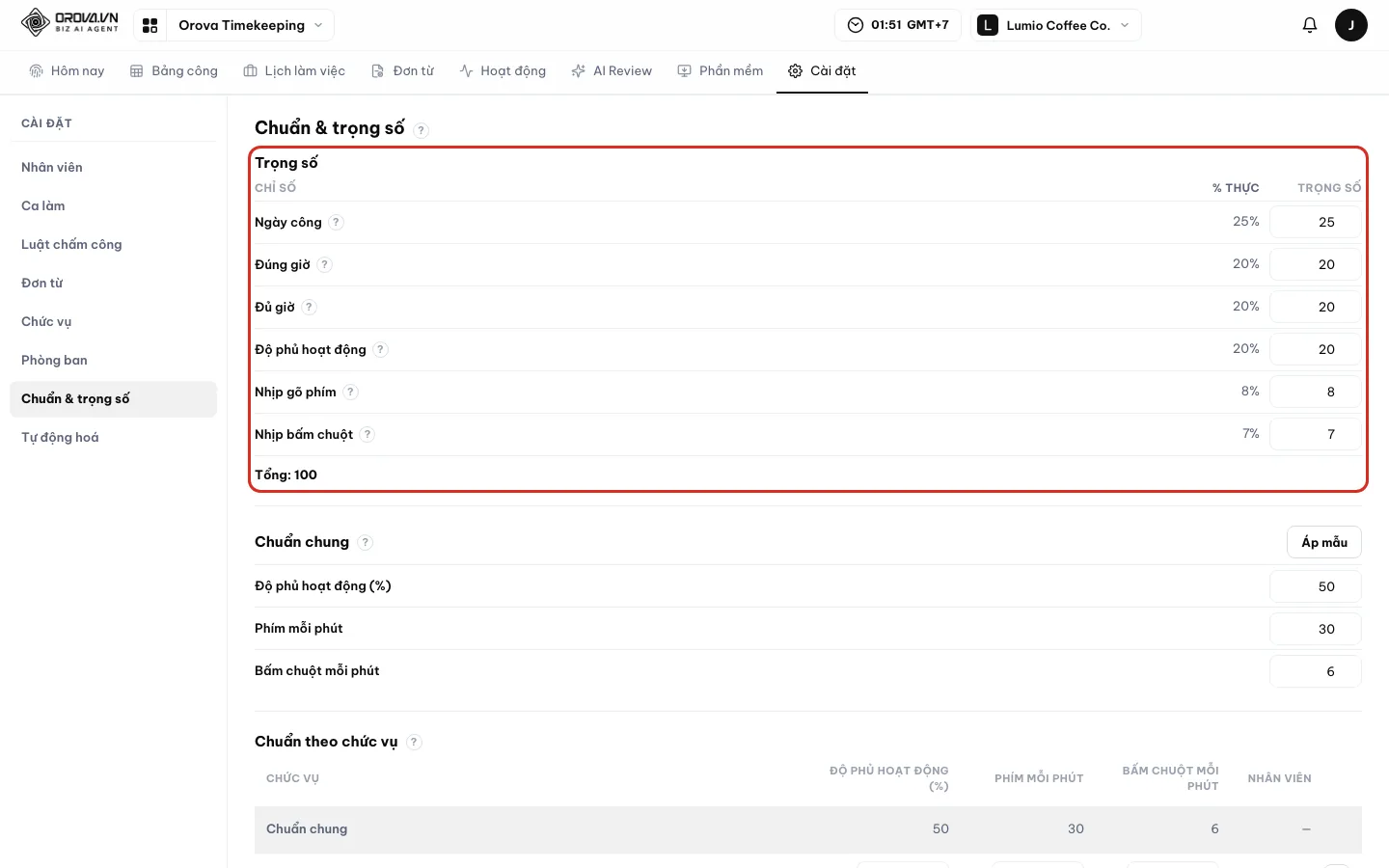Open the 01:51 GMT+7 timezone clock
Viewport: 1389px width, 868px height.
[x=898, y=25]
